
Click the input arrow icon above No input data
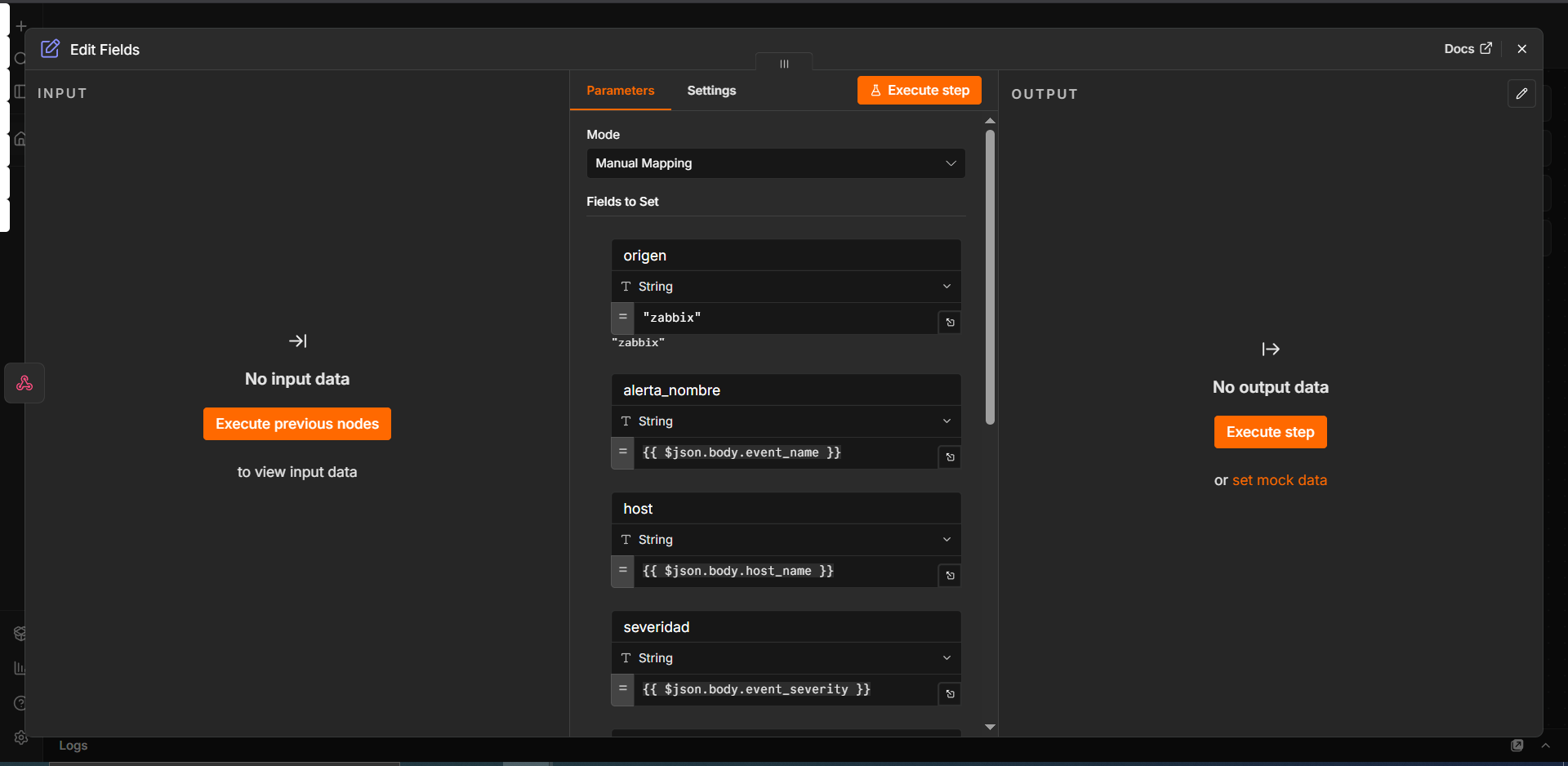tap(298, 341)
